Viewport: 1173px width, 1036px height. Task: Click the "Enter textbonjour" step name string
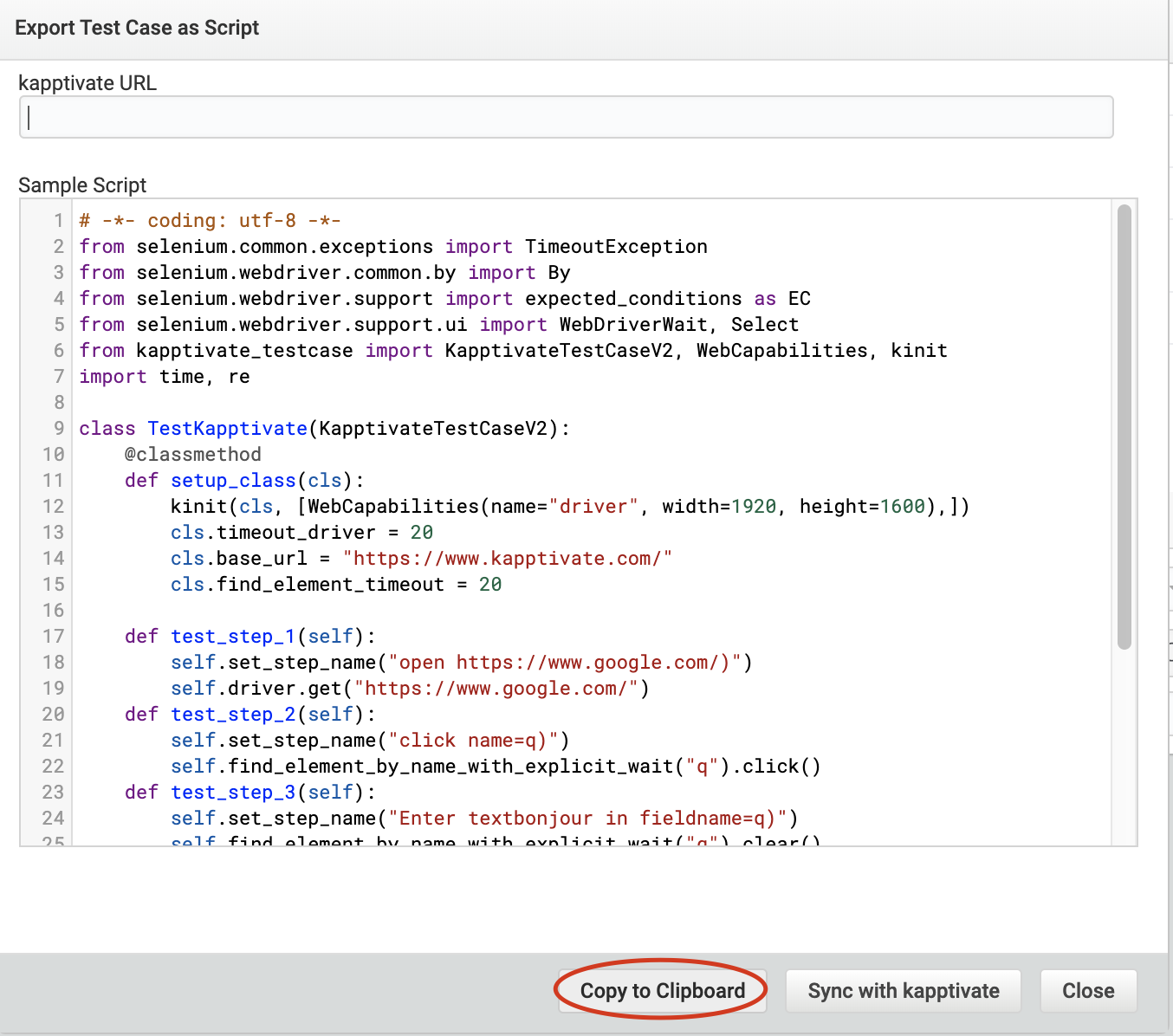click(x=587, y=819)
